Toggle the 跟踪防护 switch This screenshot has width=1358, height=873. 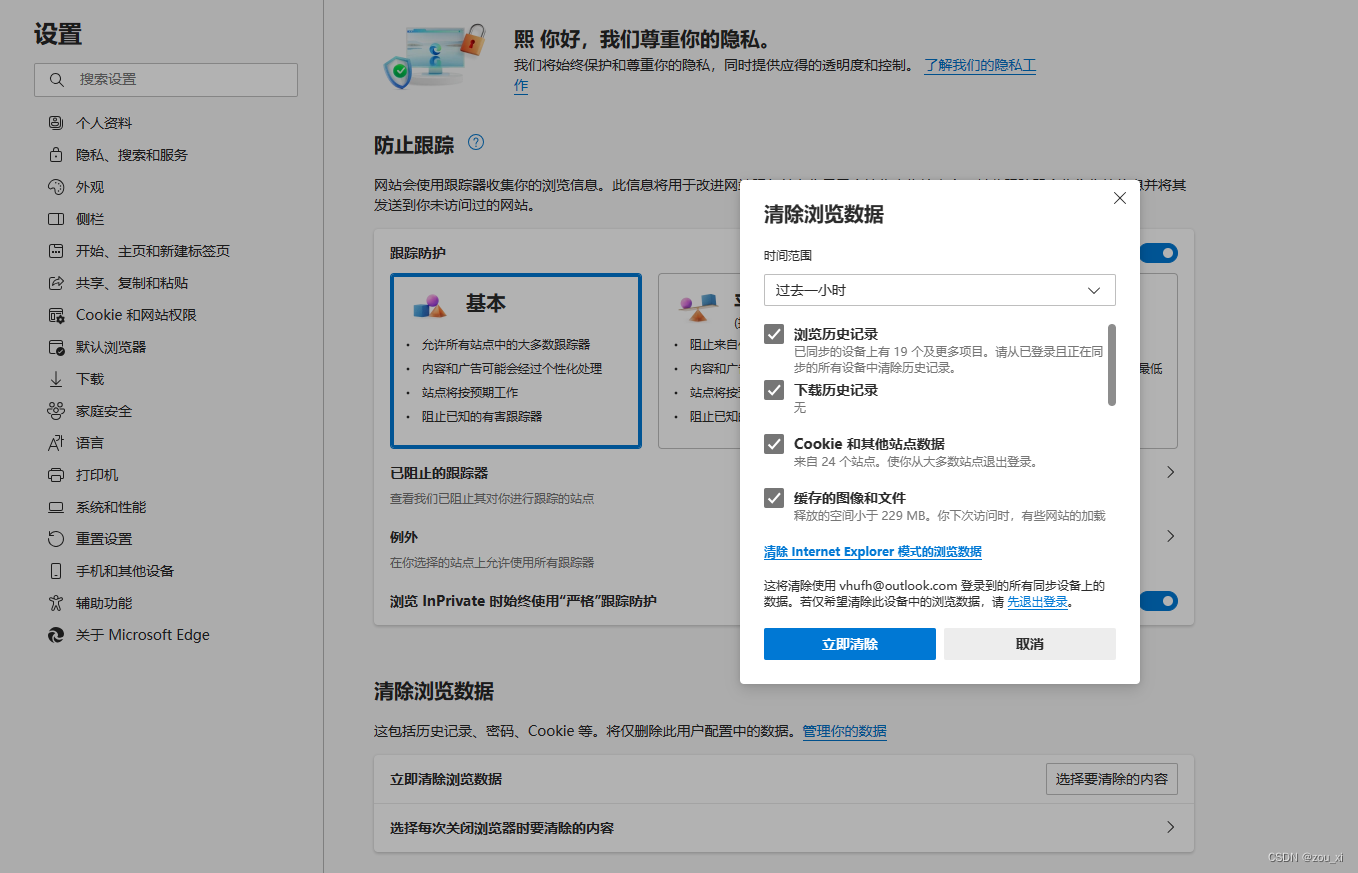(1158, 253)
